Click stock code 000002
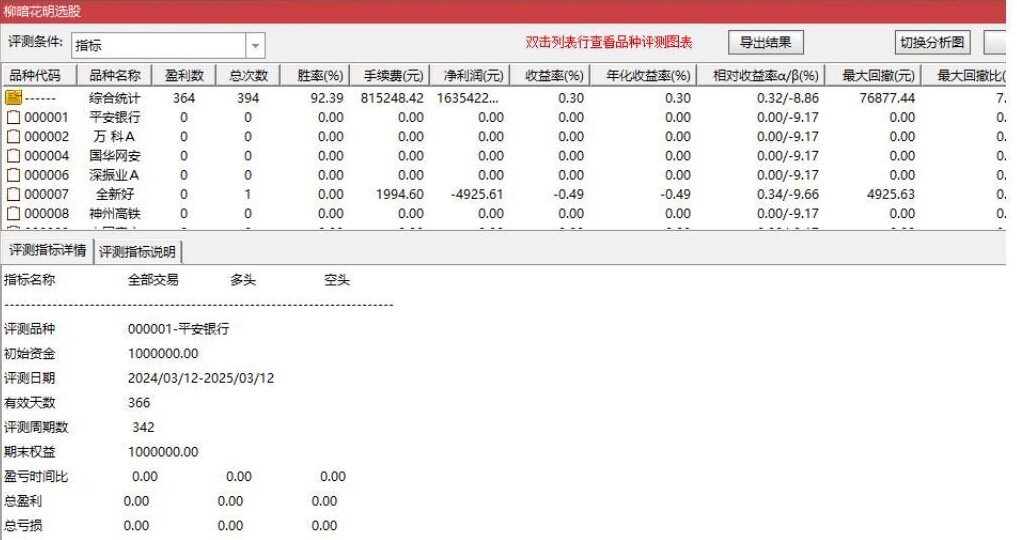The height and width of the screenshot is (540, 1017). click(46, 137)
